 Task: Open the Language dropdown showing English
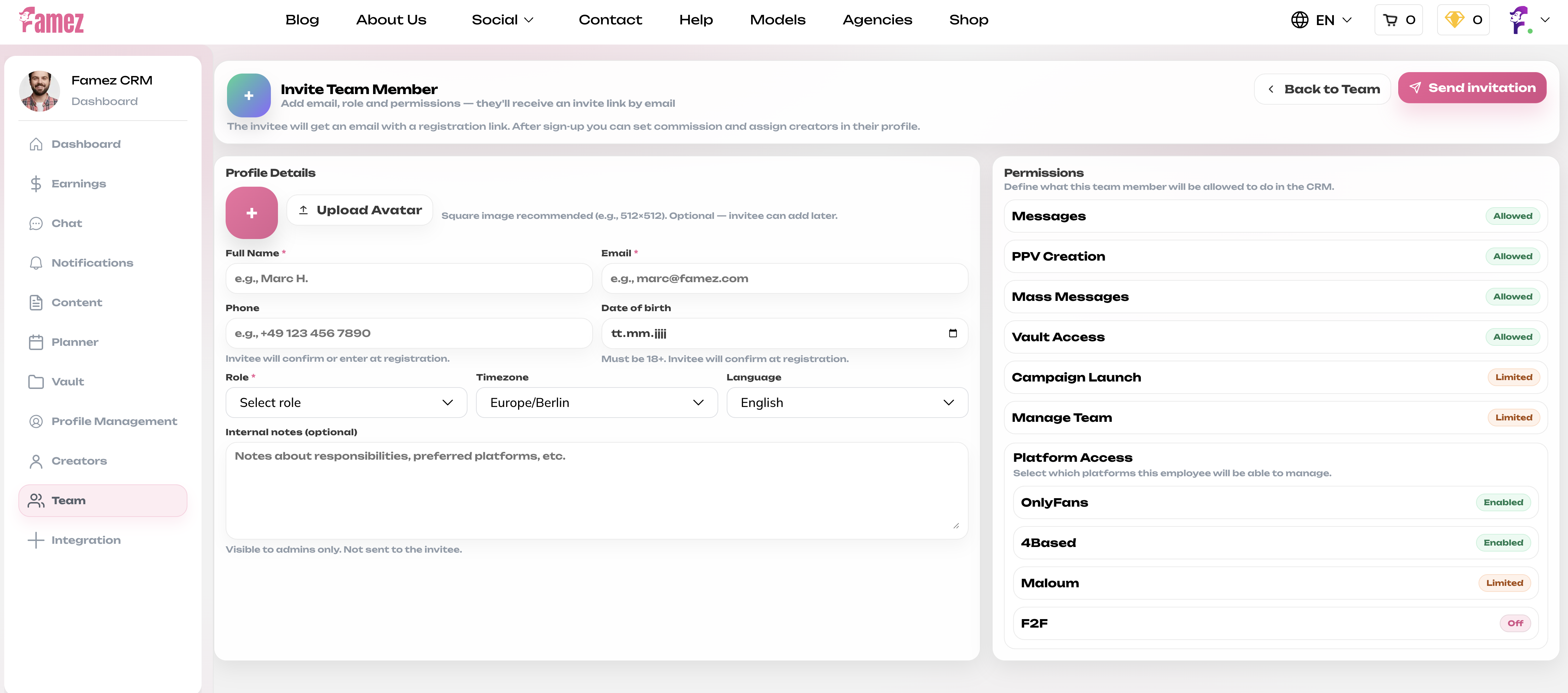(847, 402)
